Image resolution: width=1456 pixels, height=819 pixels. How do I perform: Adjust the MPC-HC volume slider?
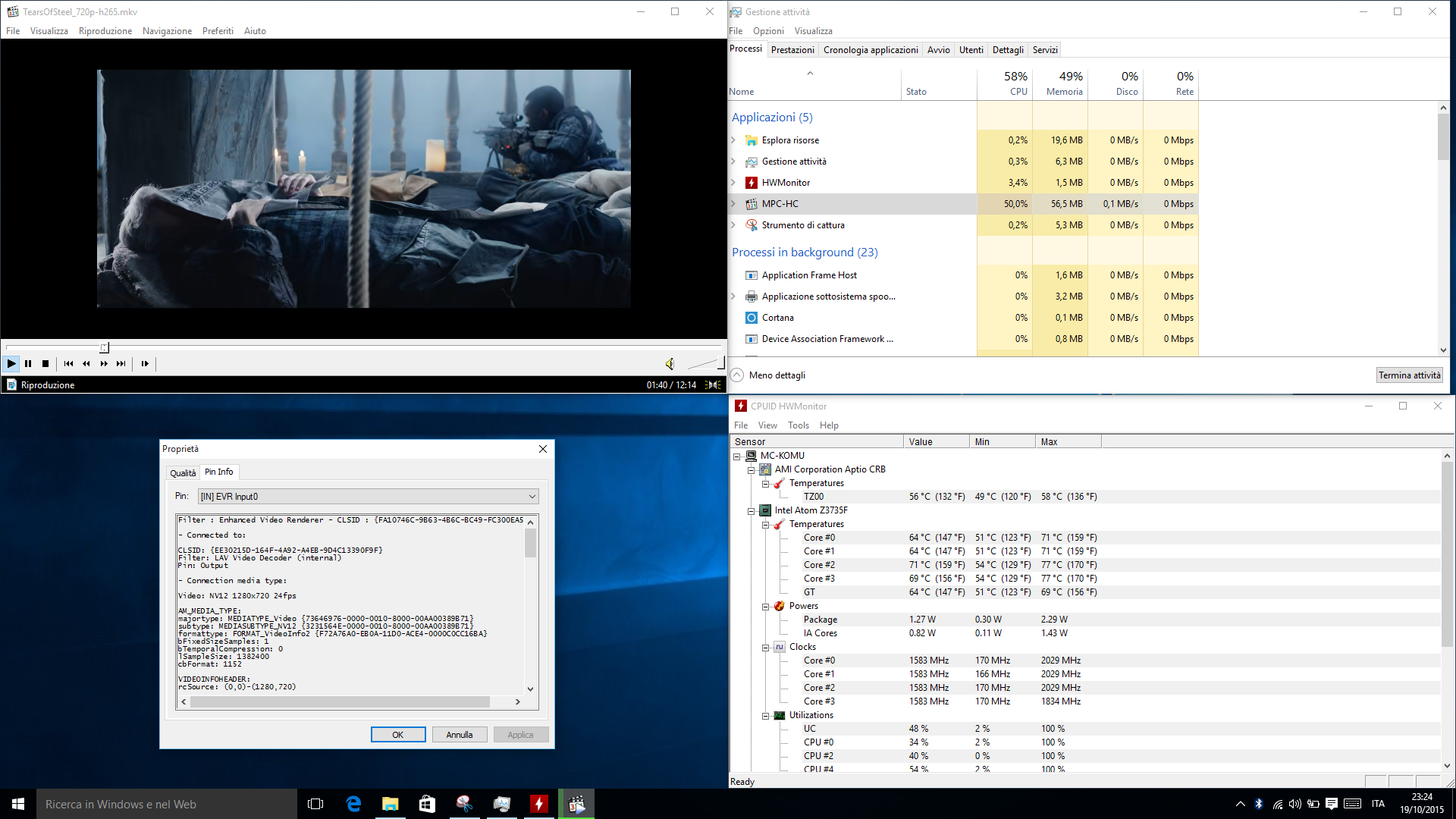pos(705,364)
